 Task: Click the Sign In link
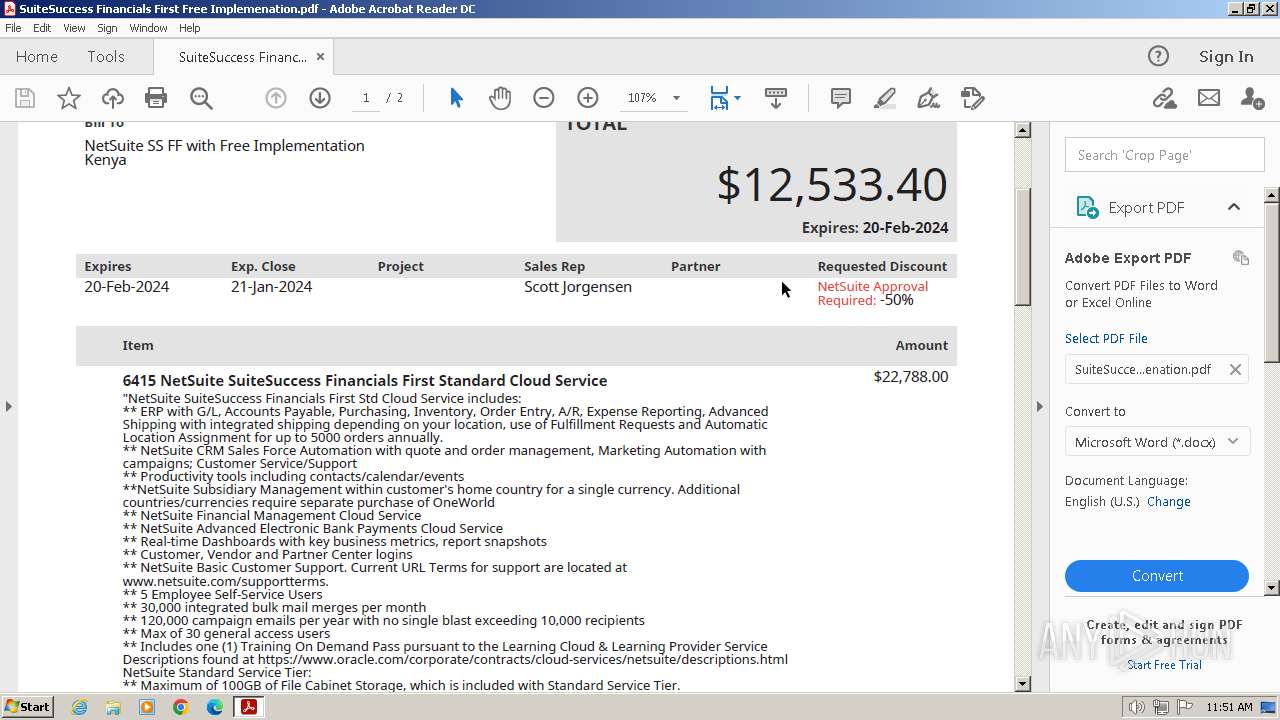[x=1226, y=57]
